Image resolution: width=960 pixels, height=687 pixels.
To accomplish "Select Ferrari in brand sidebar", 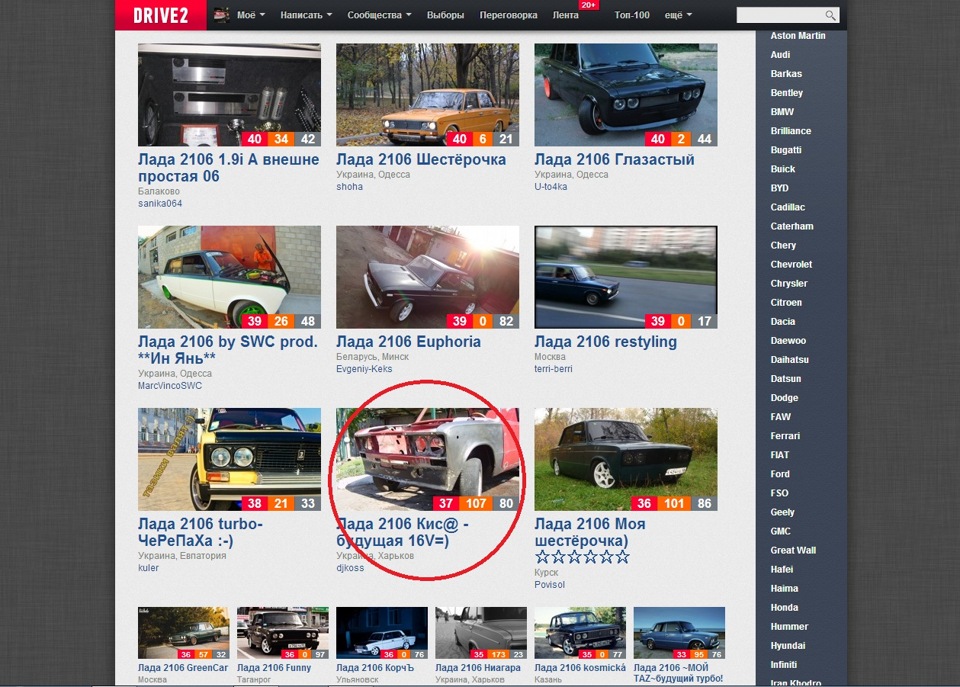I will tap(785, 436).
